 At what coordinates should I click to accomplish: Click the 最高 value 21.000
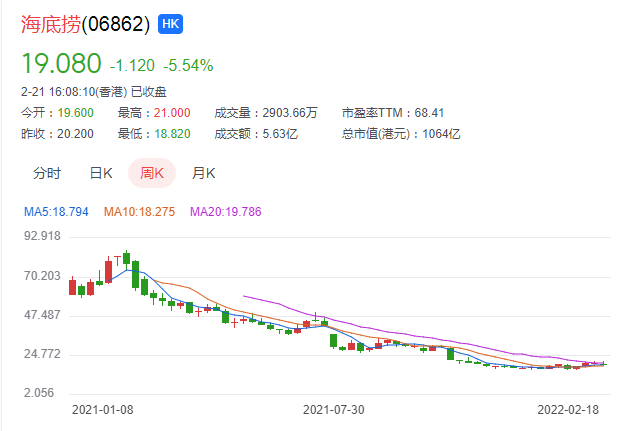click(x=172, y=113)
